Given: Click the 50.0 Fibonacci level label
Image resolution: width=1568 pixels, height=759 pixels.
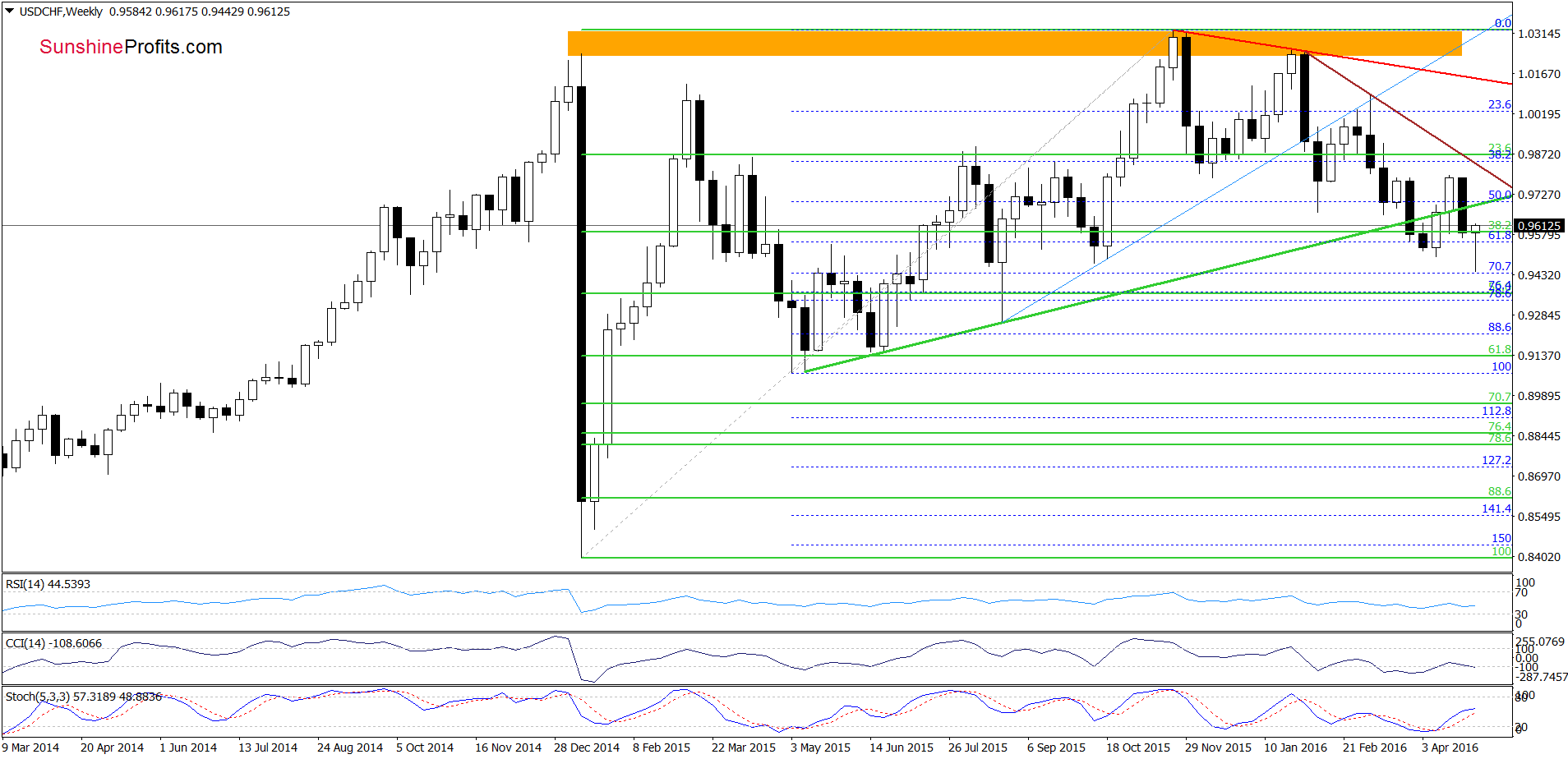Looking at the screenshot, I should [1500, 195].
